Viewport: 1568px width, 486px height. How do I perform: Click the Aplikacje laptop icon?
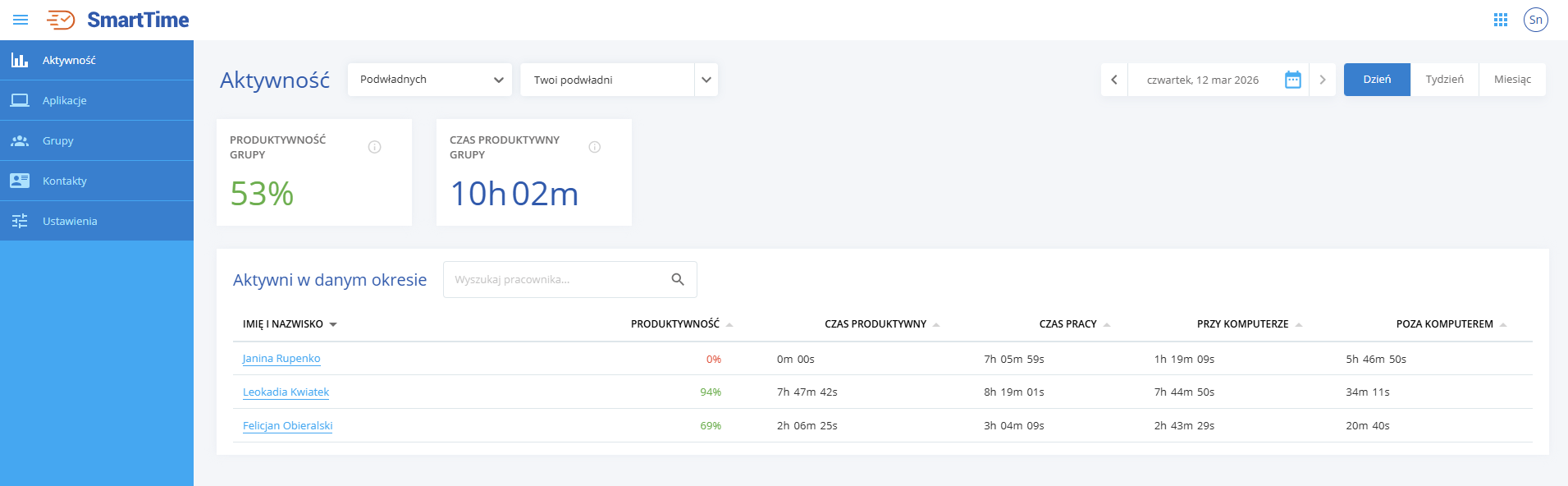click(20, 100)
